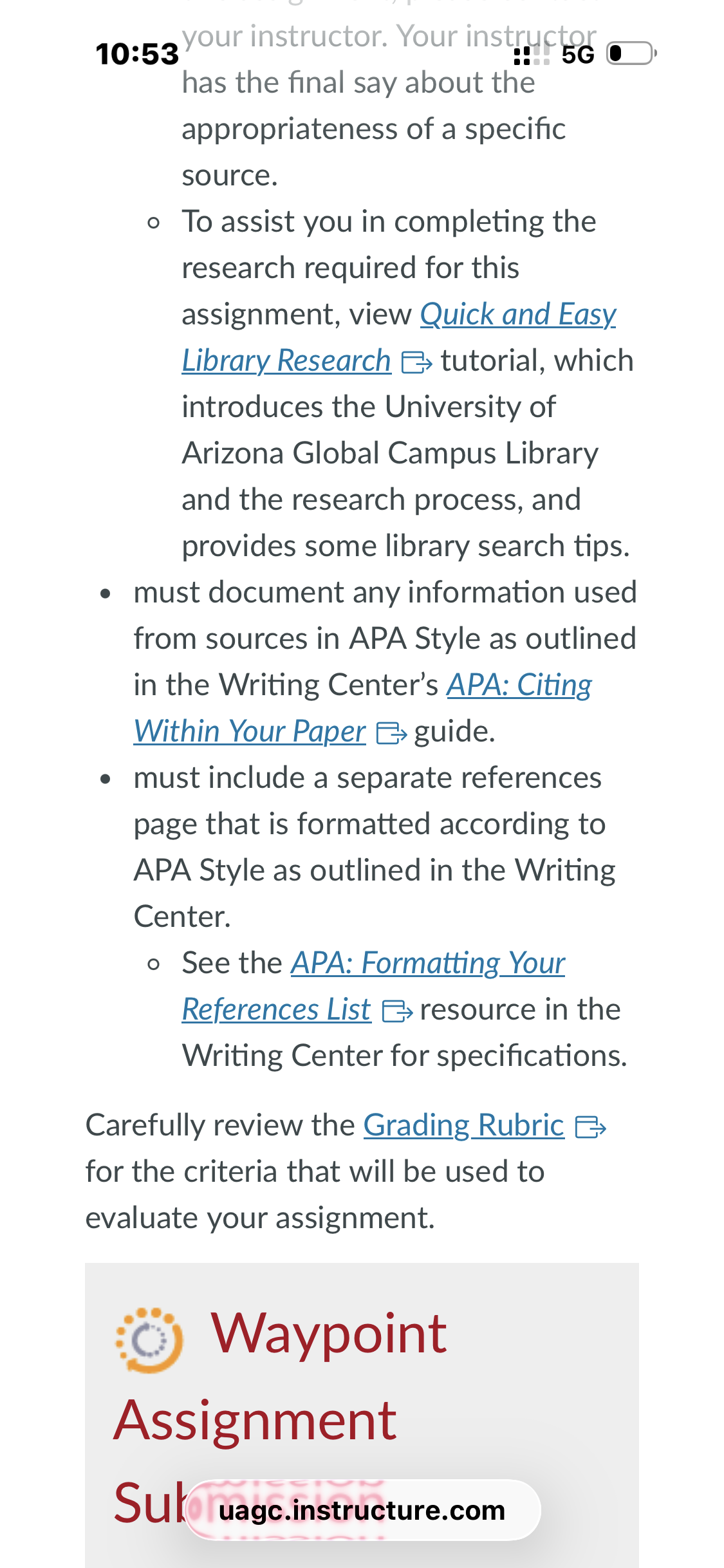
Task: Open the 'Within Your Paper' link text
Action: click(x=250, y=732)
